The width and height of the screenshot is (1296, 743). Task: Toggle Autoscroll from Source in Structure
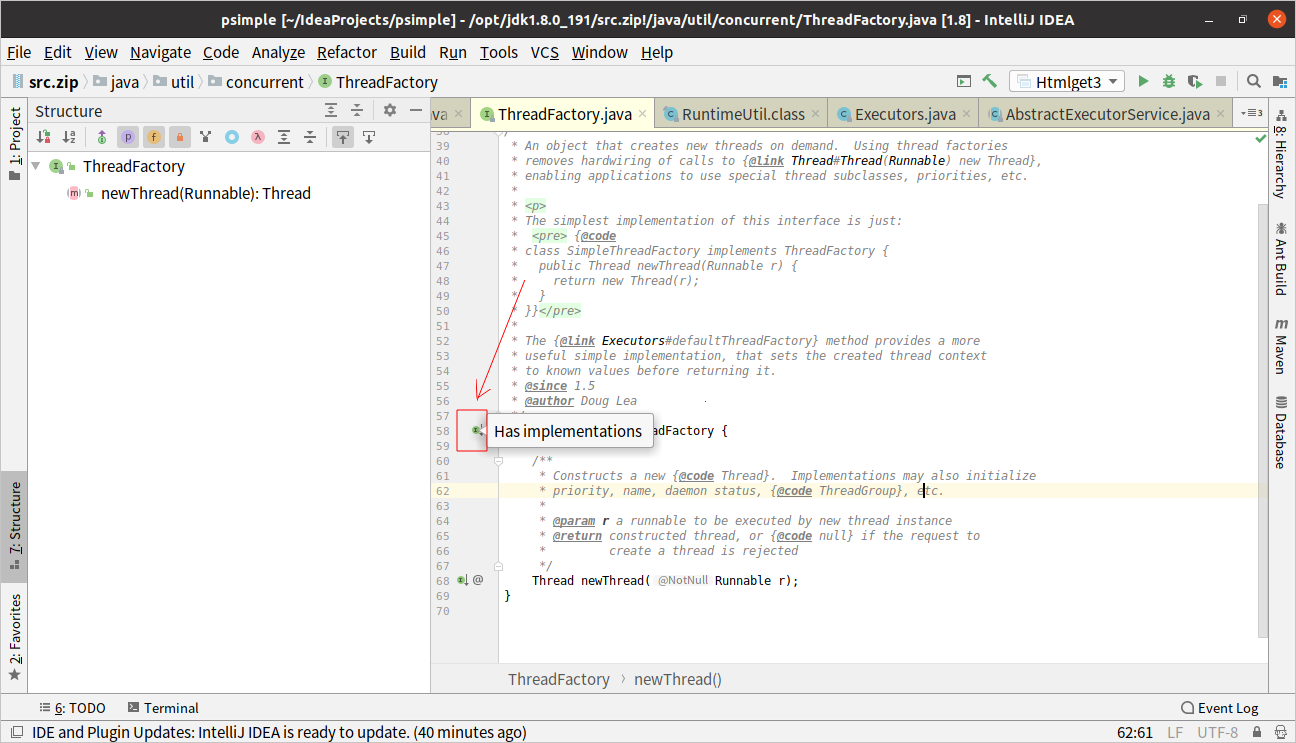click(x=369, y=137)
